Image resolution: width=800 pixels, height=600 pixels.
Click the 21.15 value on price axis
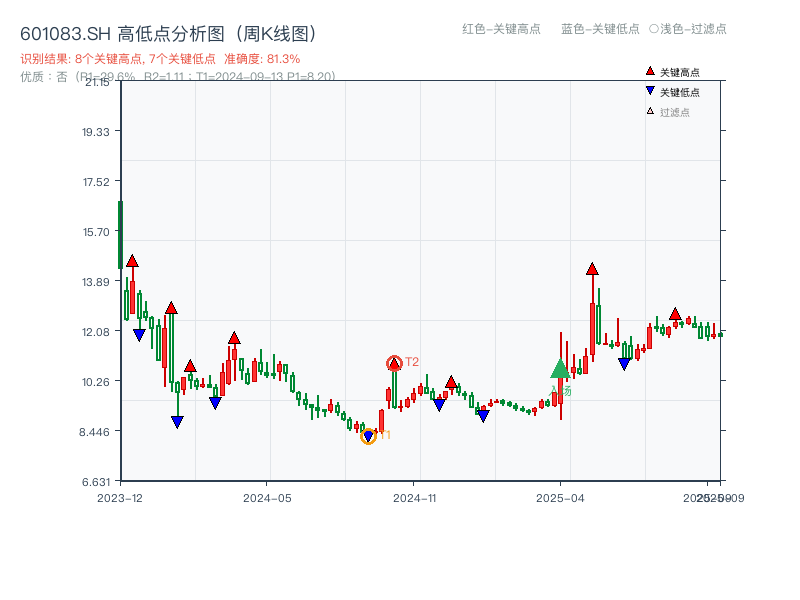[98, 84]
